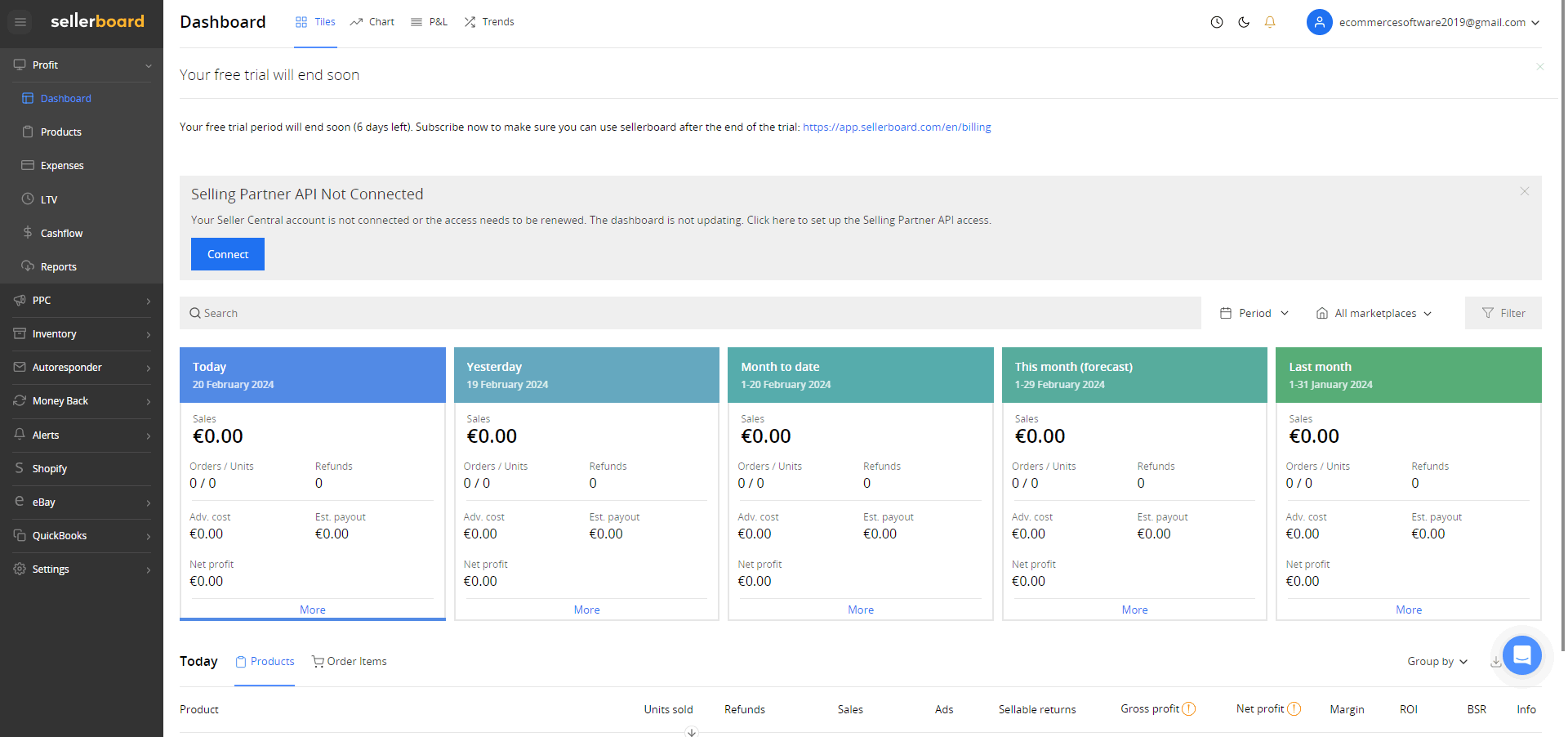Open the clock history icon
Image resolution: width=1568 pixels, height=737 pixels.
click(x=1217, y=22)
